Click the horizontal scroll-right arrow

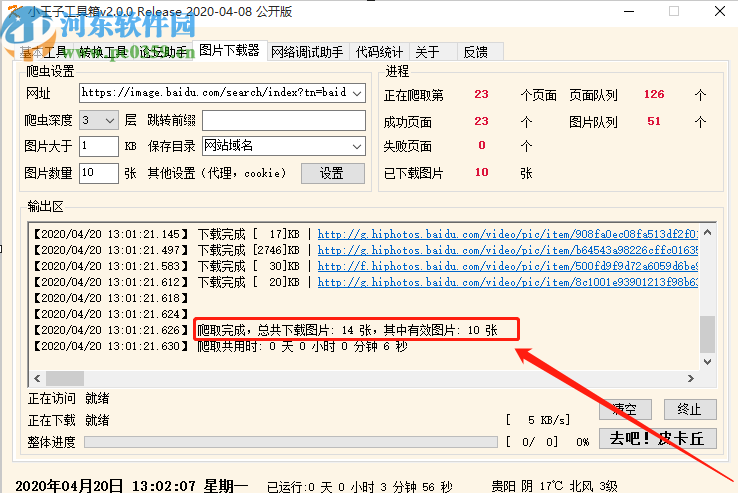690,378
